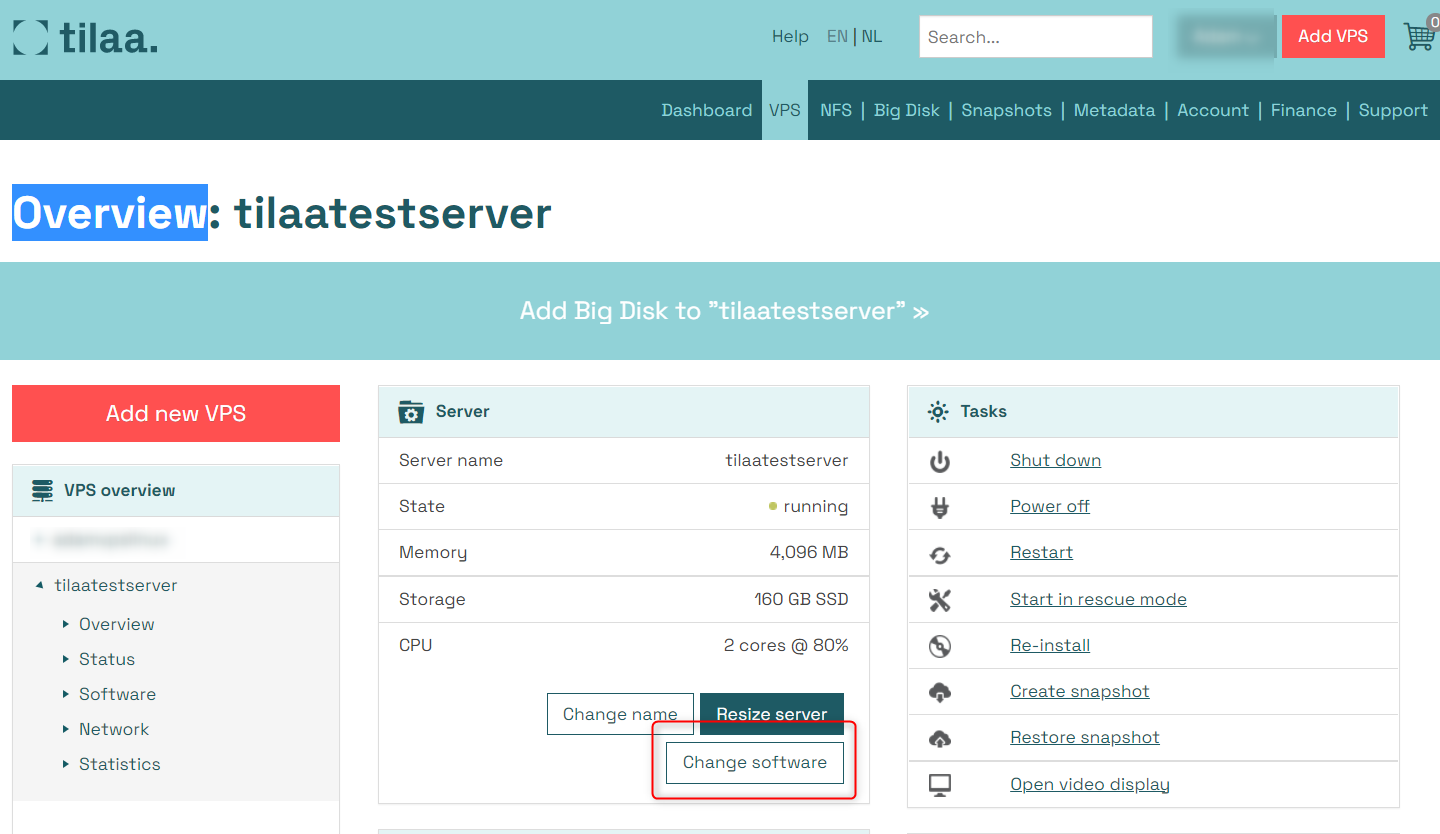The height and width of the screenshot is (834, 1440).
Task: Select tilaatestserver in VPS tree
Action: (x=116, y=585)
